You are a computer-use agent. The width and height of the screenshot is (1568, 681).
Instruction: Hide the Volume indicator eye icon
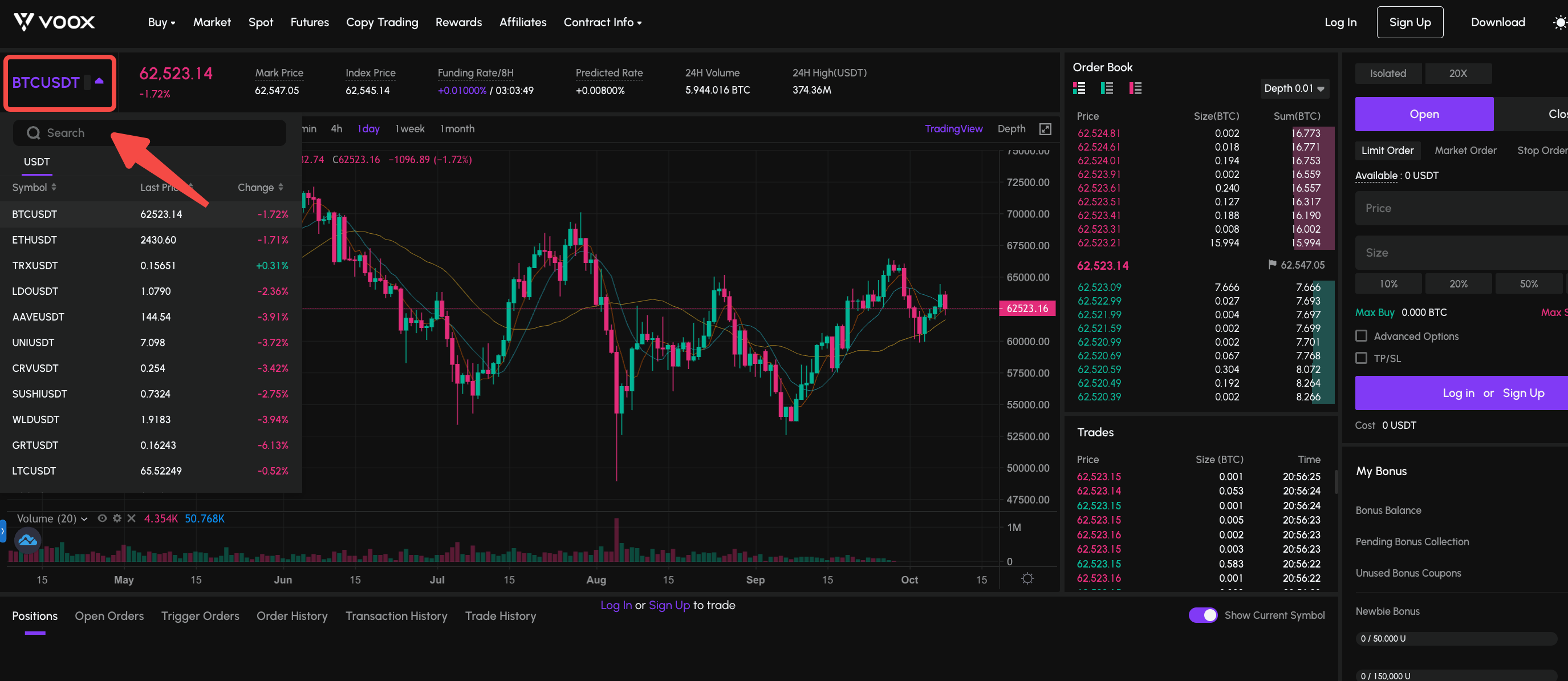102,518
